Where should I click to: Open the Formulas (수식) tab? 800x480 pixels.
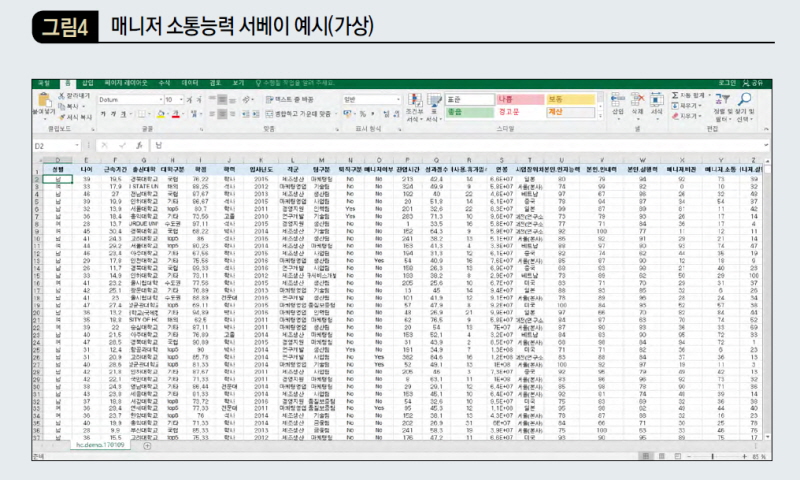pos(164,83)
